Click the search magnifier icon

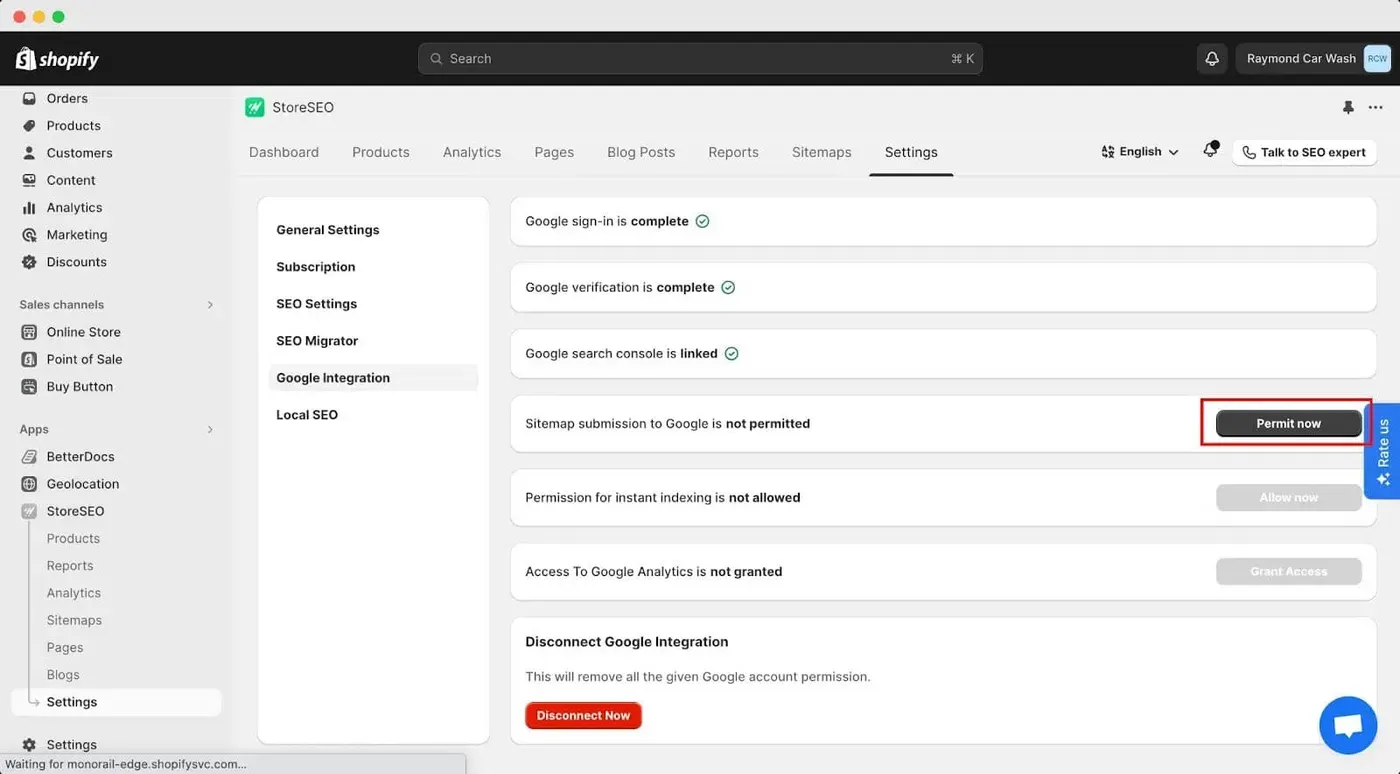(436, 59)
